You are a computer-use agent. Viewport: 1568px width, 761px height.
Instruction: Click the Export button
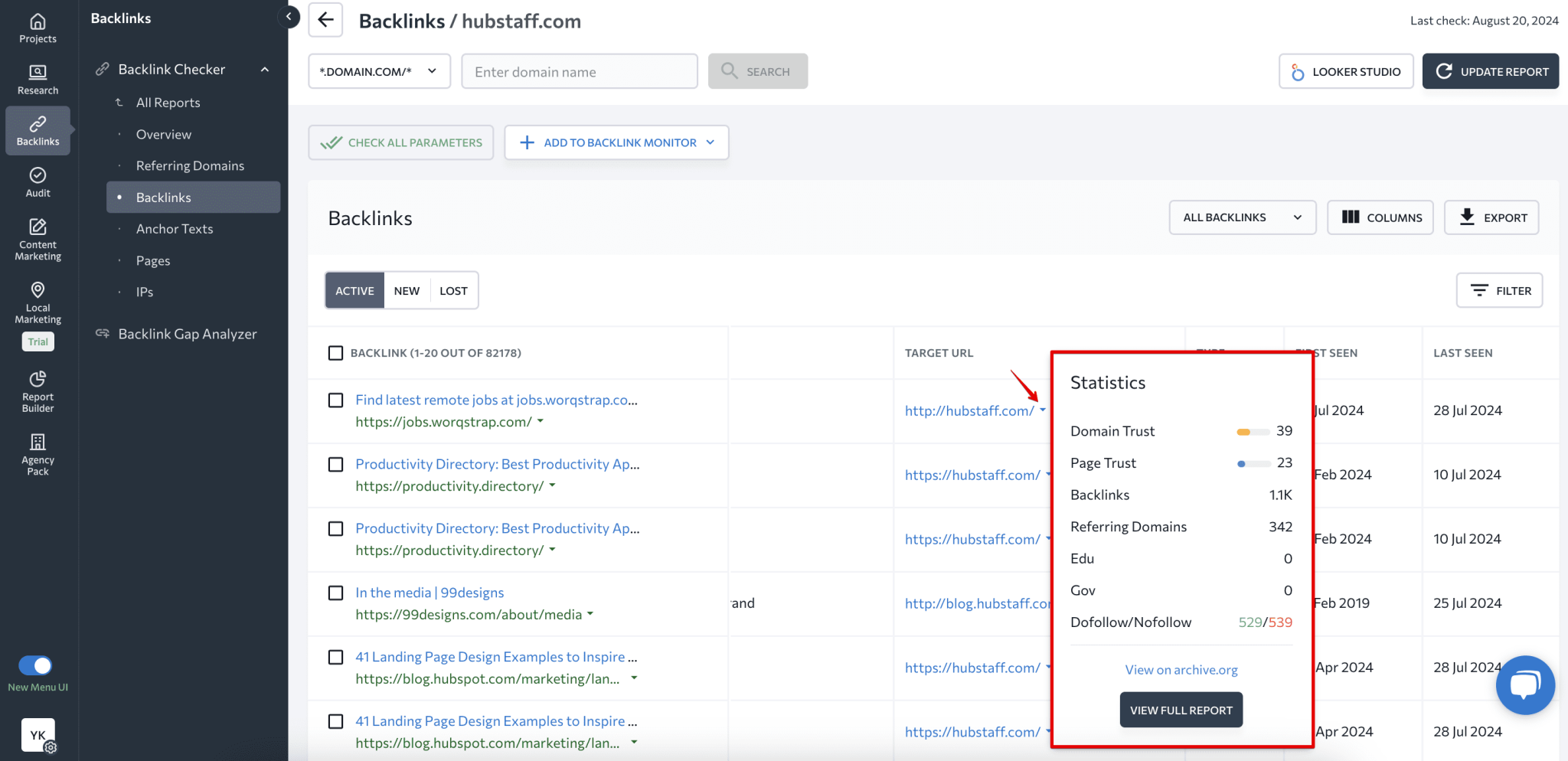[x=1491, y=217]
